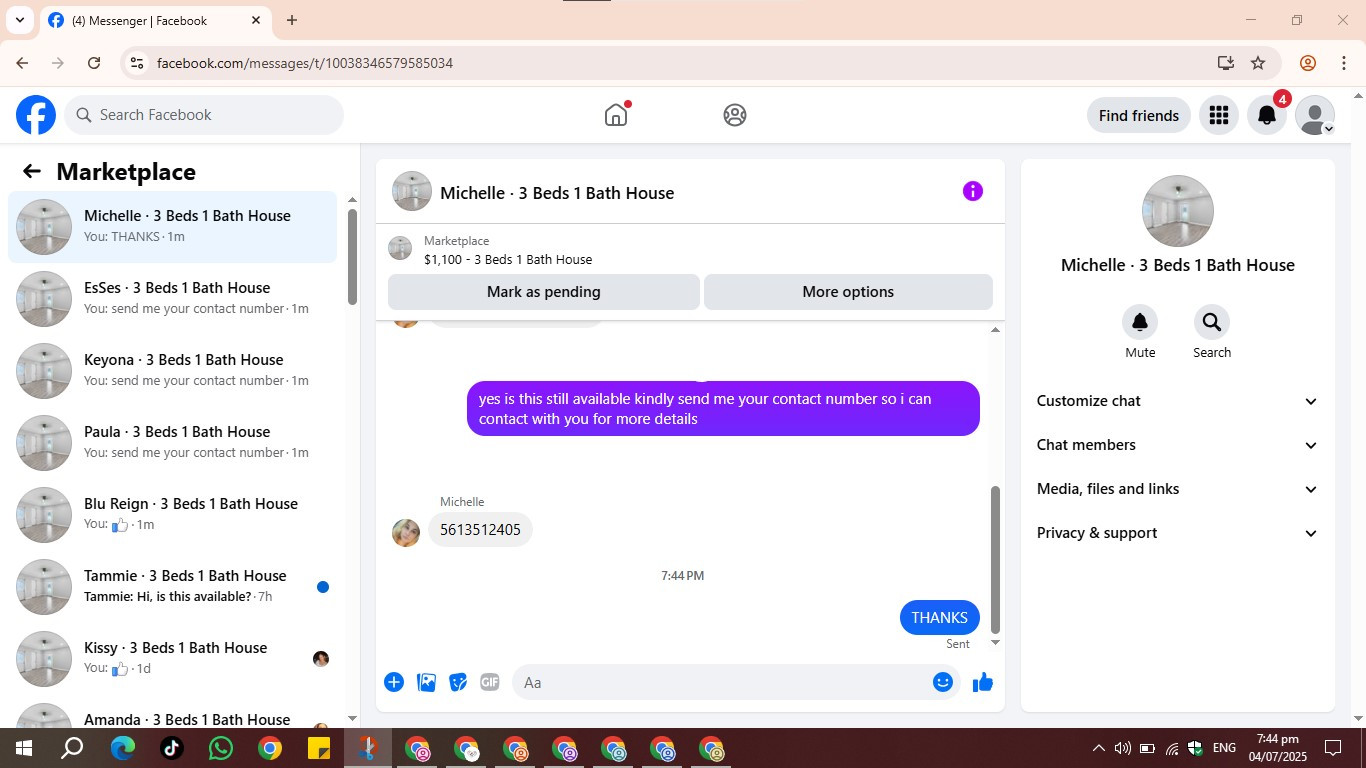This screenshot has height=768, width=1366.
Task: Expand Media, files and links section
Action: (x=1178, y=489)
